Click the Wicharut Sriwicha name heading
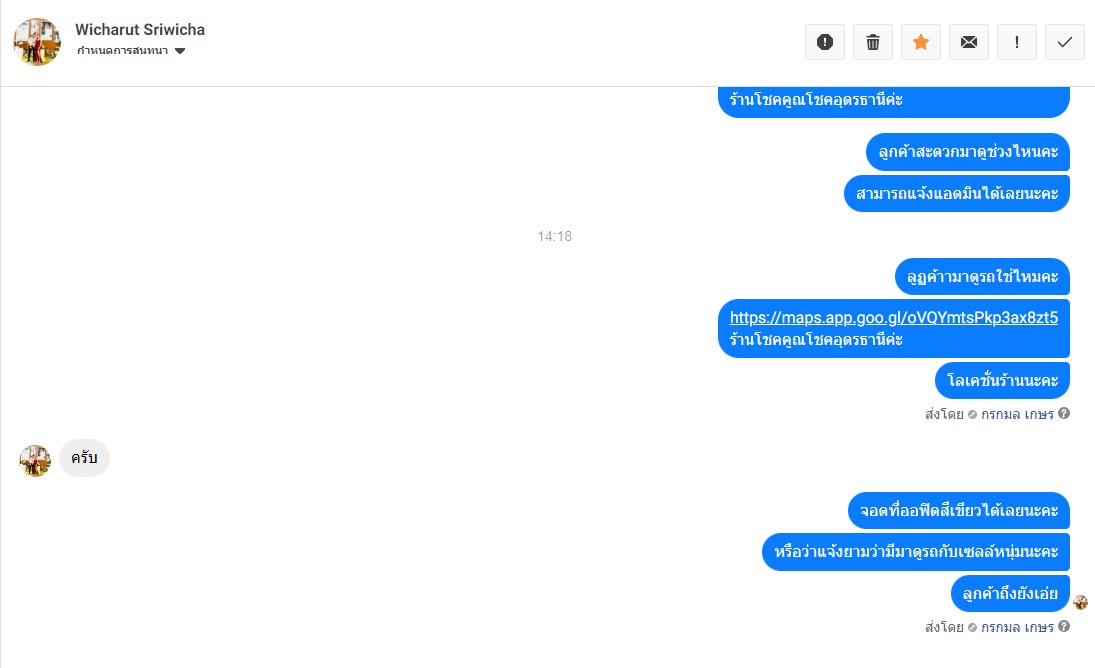The width and height of the screenshot is (1095, 668). [140, 29]
